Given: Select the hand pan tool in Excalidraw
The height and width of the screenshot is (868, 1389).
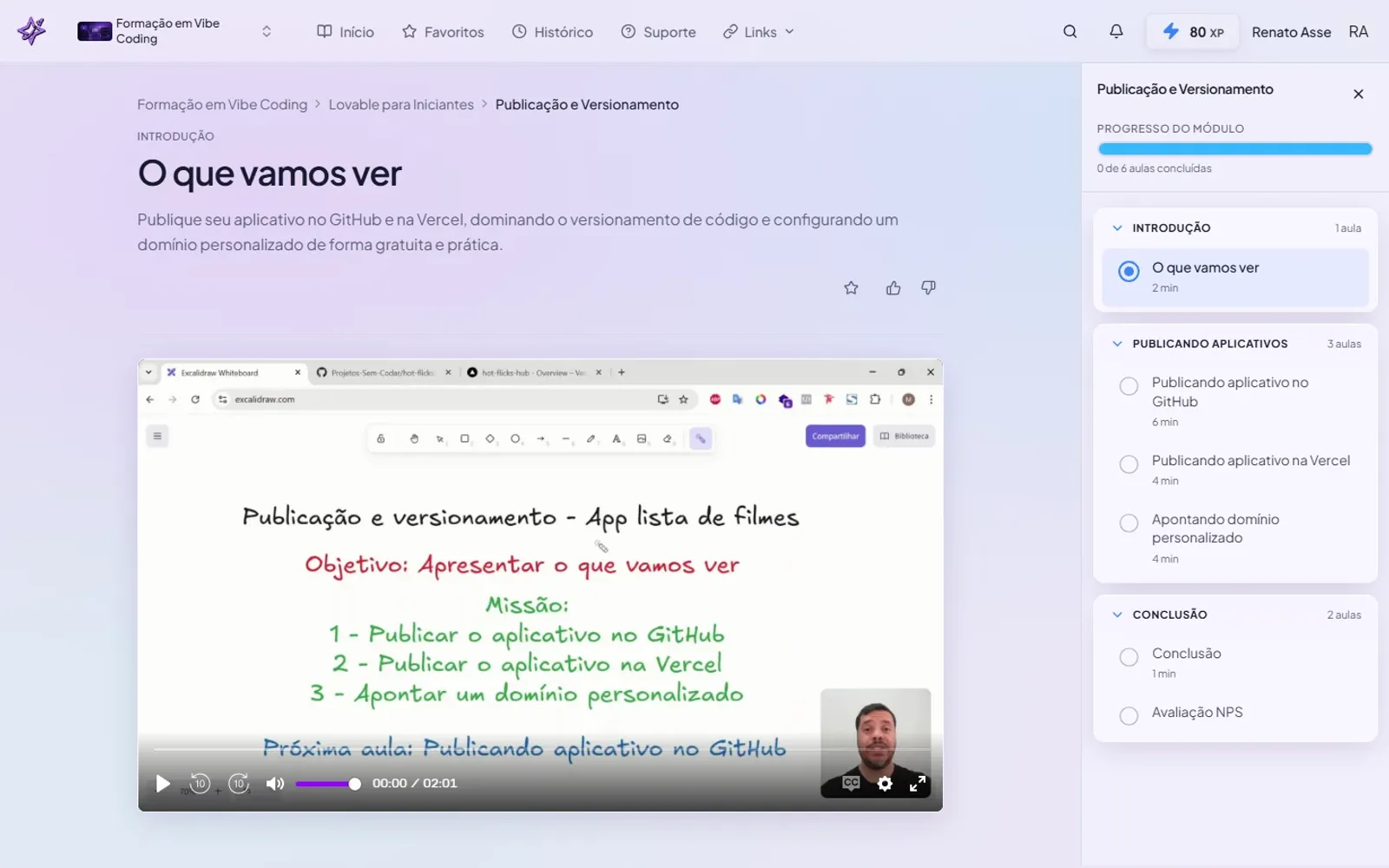Looking at the screenshot, I should 414,439.
